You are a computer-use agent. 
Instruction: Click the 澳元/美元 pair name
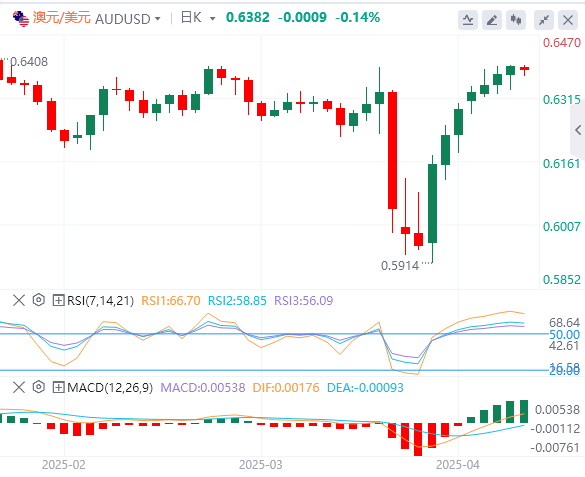click(62, 18)
